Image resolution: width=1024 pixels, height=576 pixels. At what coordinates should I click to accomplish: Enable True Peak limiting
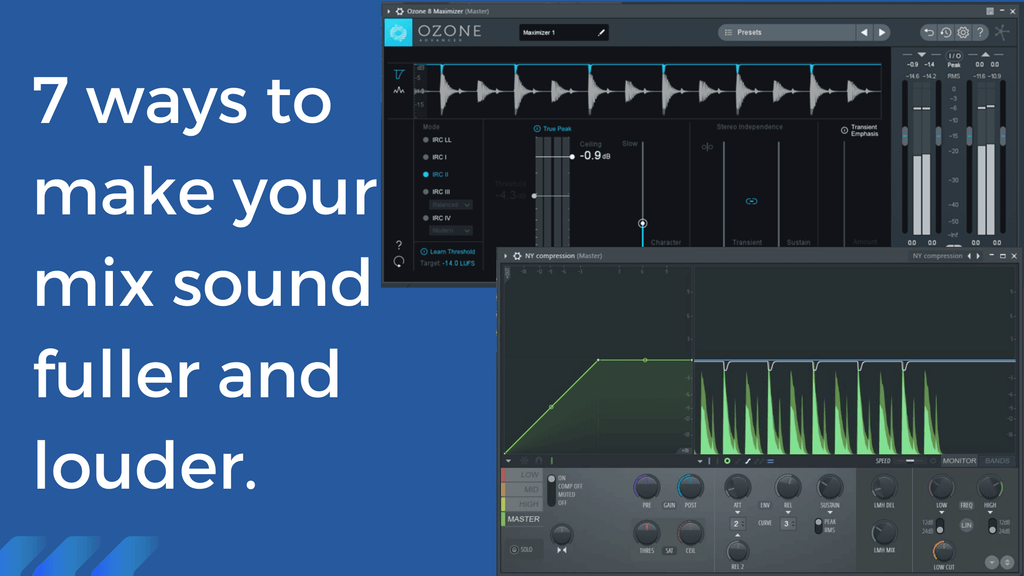tap(537, 129)
